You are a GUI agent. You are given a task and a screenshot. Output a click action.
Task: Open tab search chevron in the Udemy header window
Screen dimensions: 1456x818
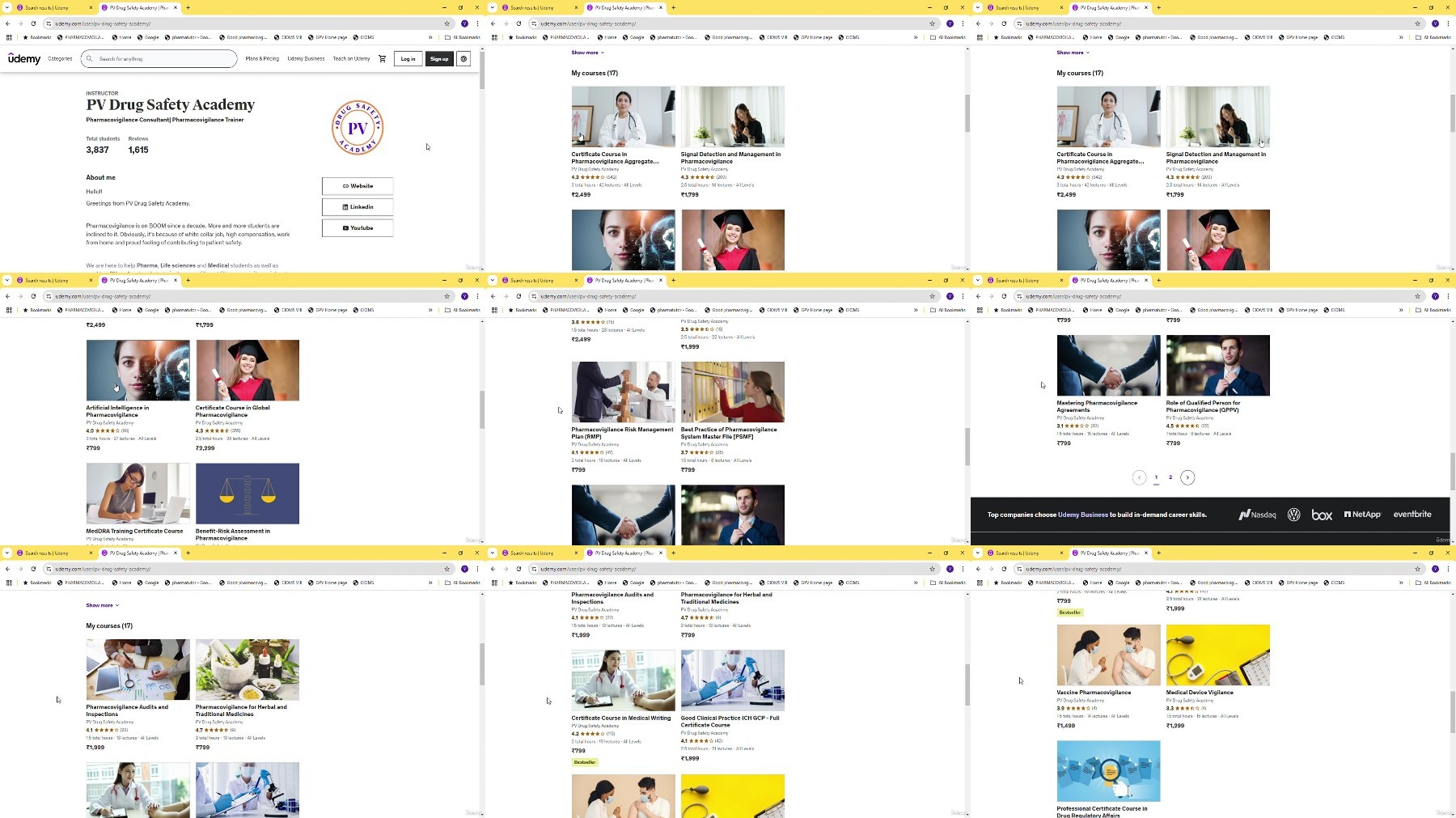click(x=6, y=7)
